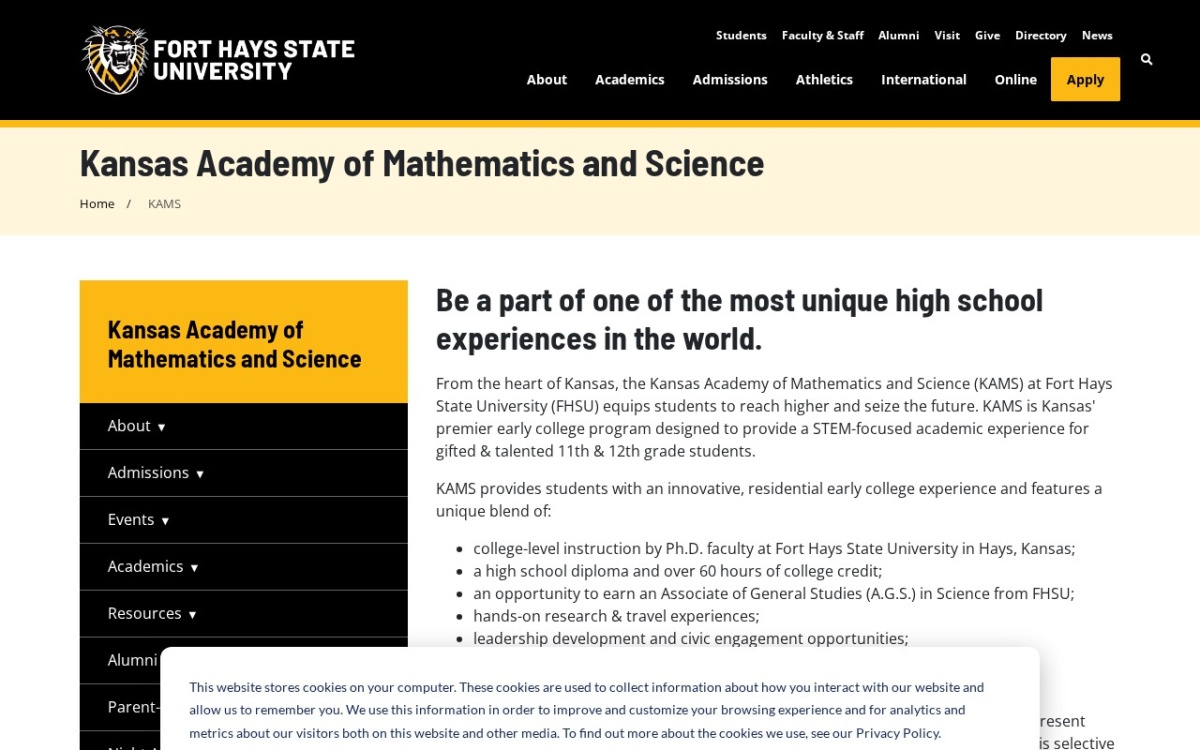Click the 'hands-on research & travel experiences' bullet
The height and width of the screenshot is (750, 1200).
616,616
